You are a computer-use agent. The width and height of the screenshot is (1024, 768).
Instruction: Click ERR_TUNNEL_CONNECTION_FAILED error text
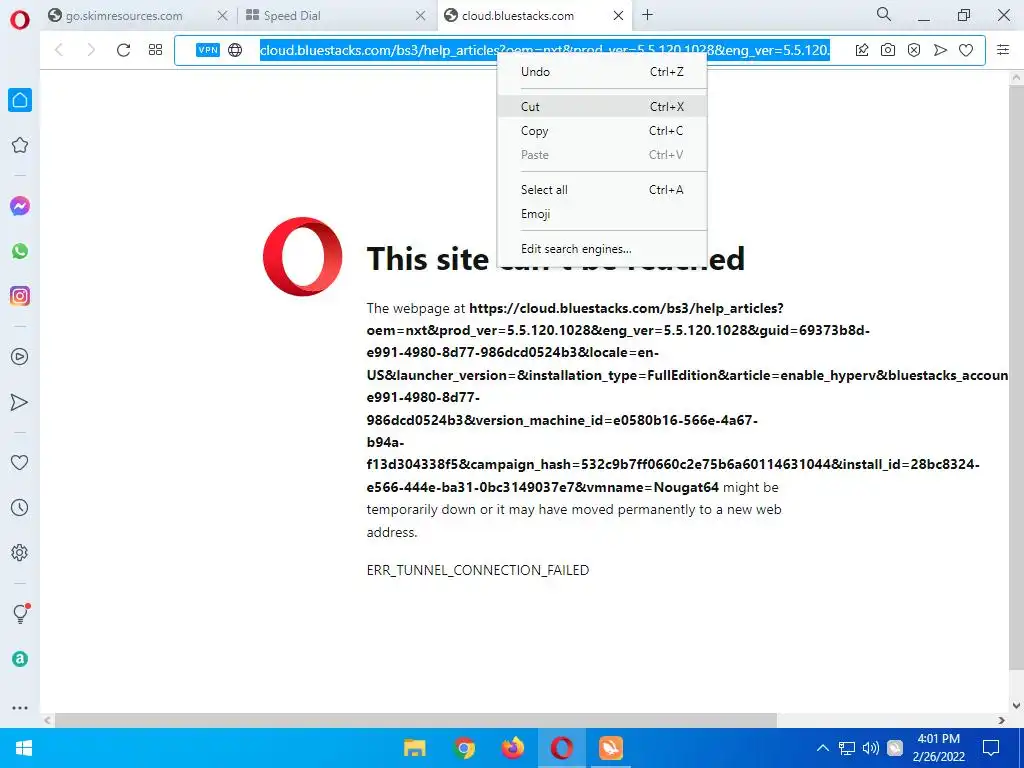click(x=477, y=570)
